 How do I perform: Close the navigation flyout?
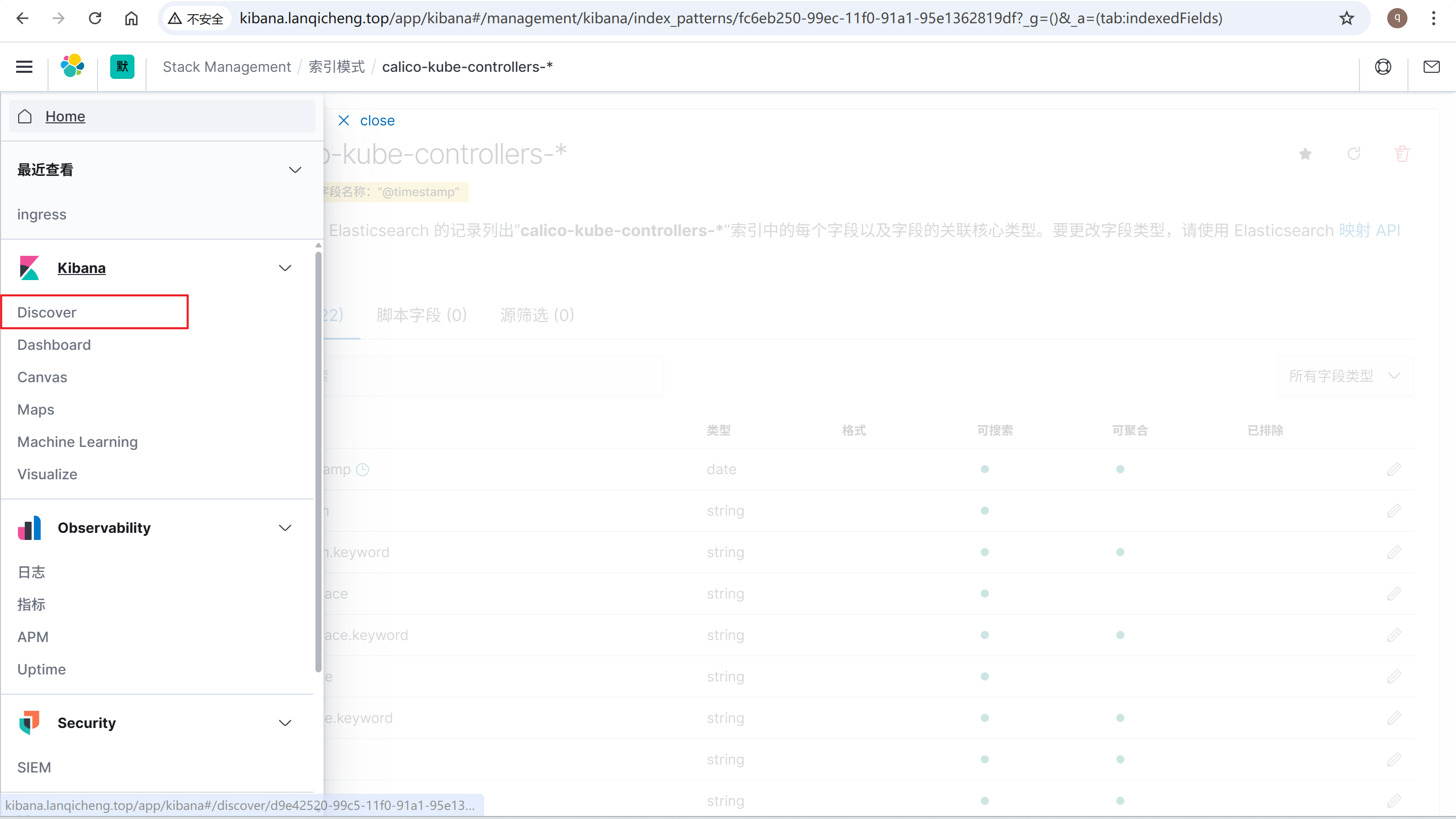366,120
